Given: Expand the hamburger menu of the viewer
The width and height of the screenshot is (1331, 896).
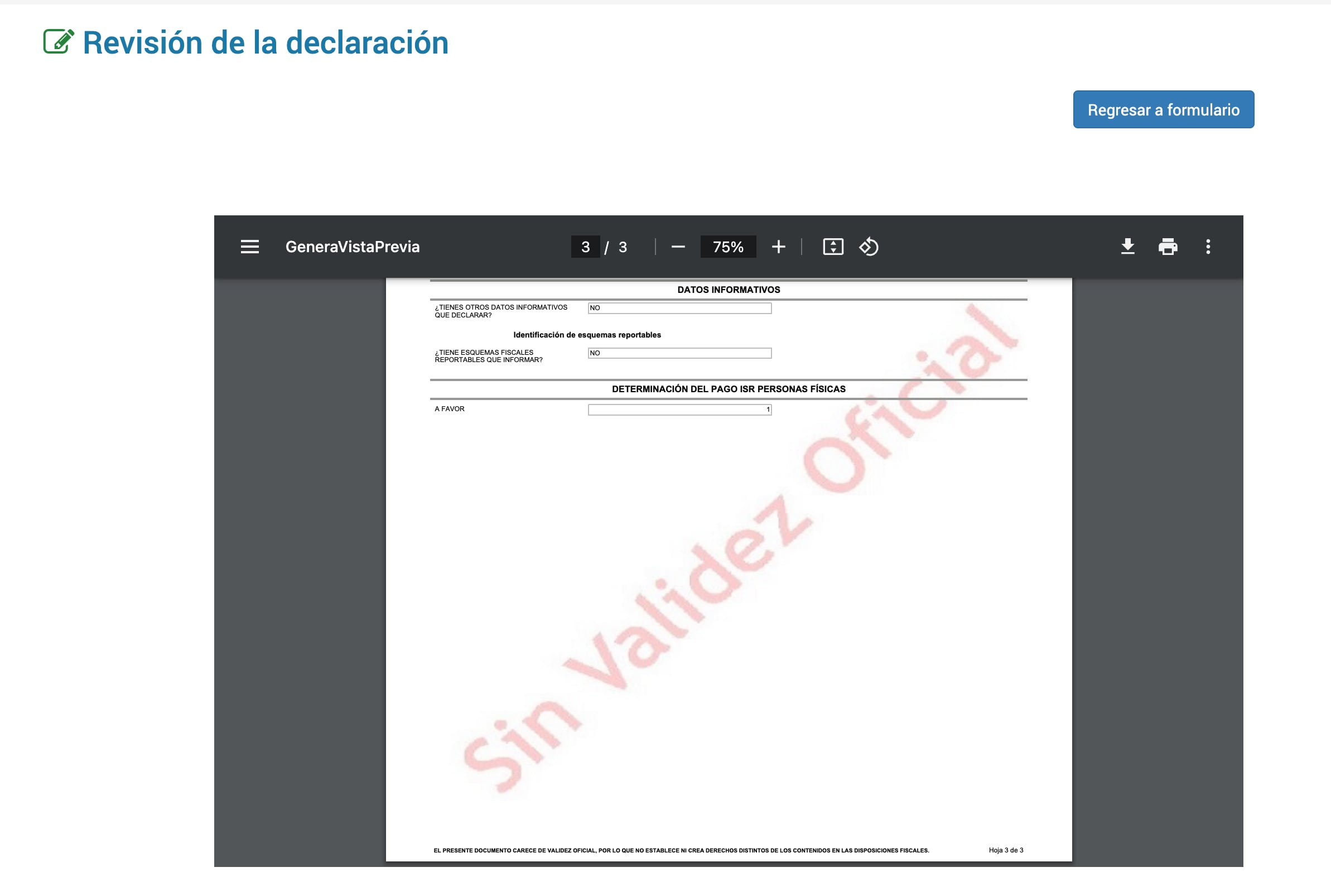Looking at the screenshot, I should click(x=250, y=246).
